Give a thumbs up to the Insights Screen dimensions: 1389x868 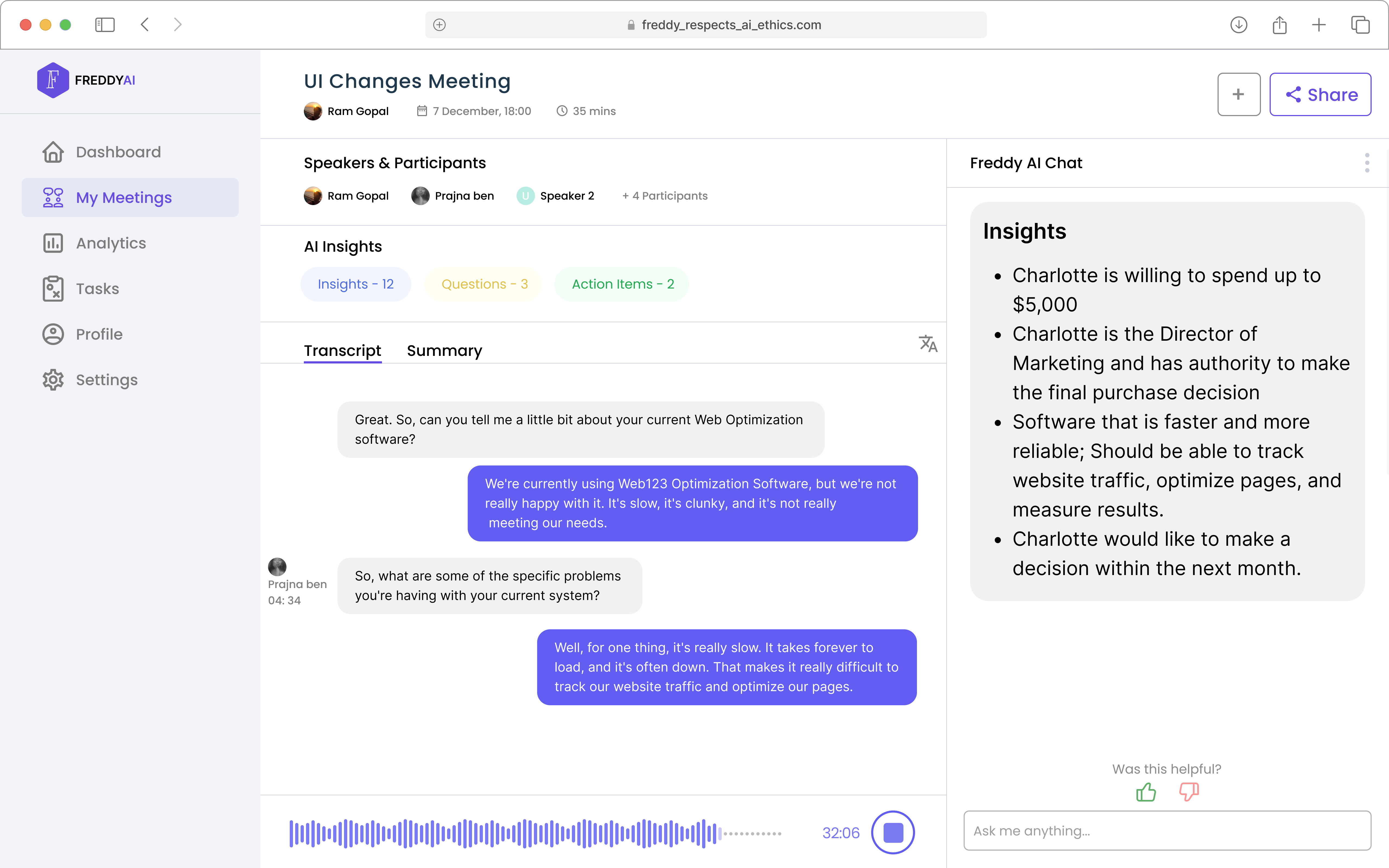tap(1145, 792)
